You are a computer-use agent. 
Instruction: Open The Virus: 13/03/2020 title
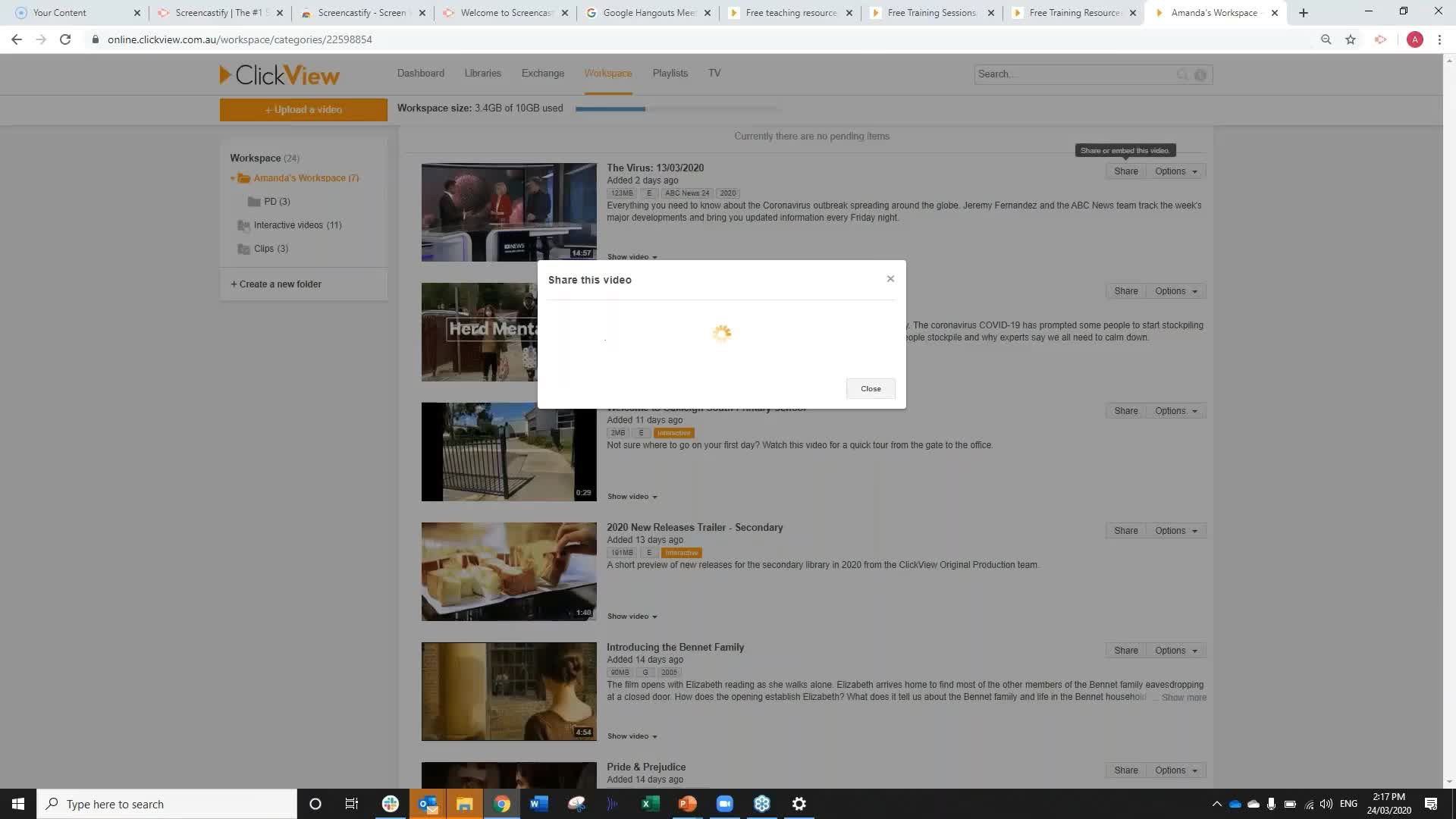[655, 168]
